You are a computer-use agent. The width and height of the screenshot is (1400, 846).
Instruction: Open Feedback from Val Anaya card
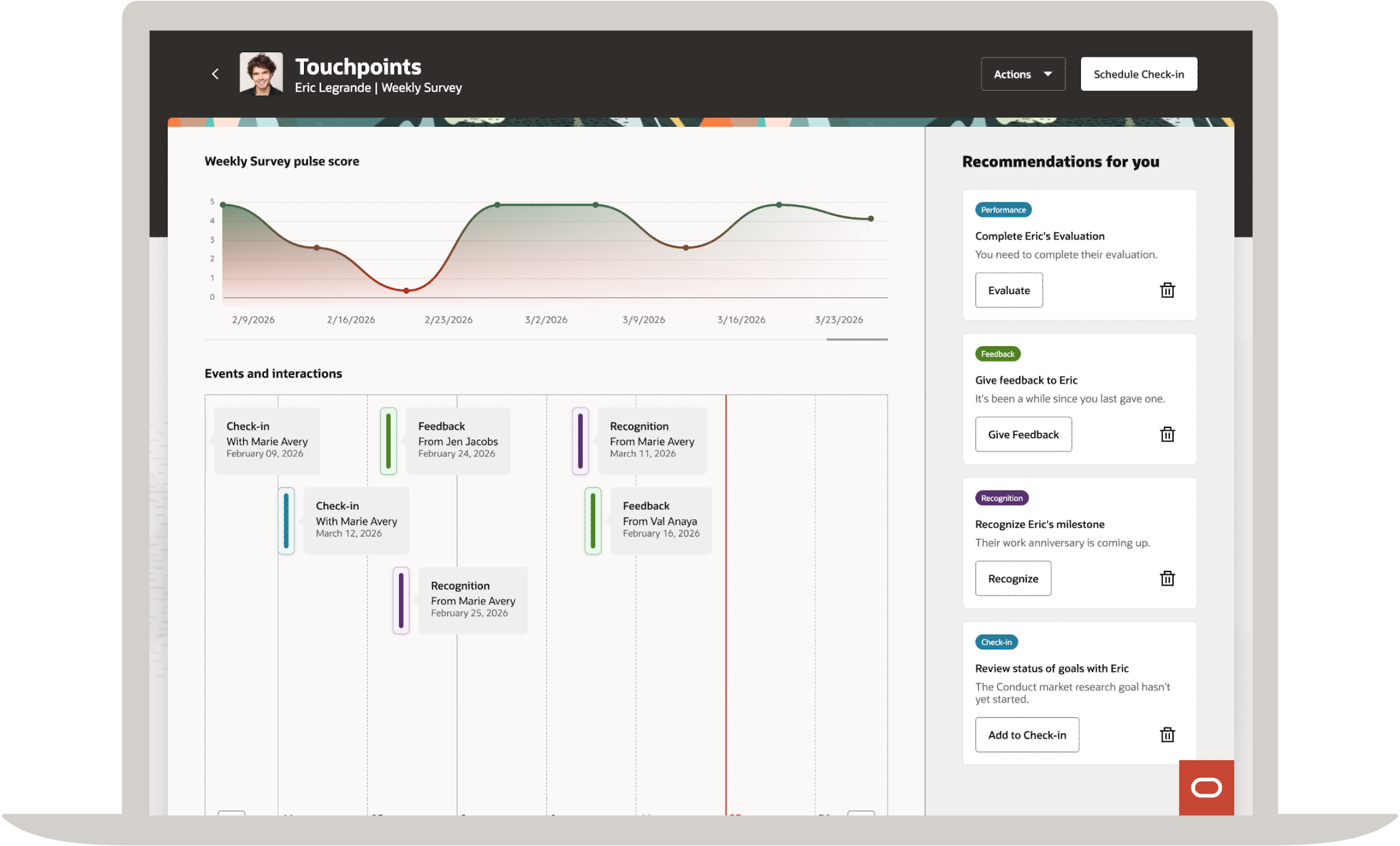(660, 521)
